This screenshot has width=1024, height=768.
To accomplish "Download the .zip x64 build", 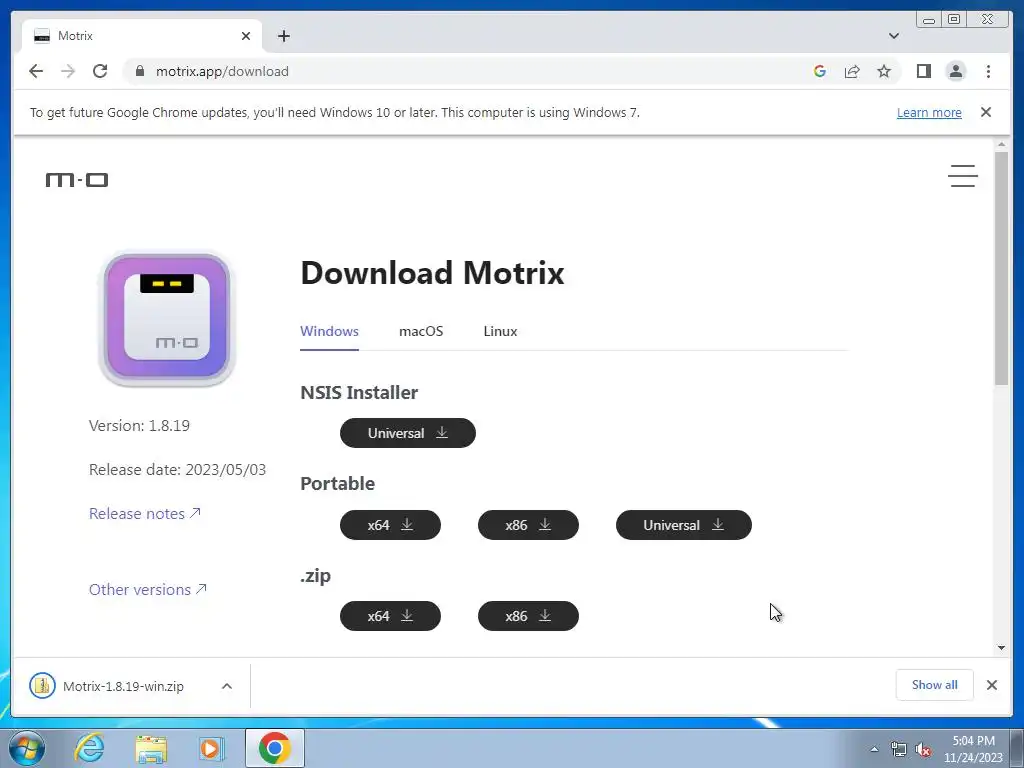I will click(x=390, y=616).
